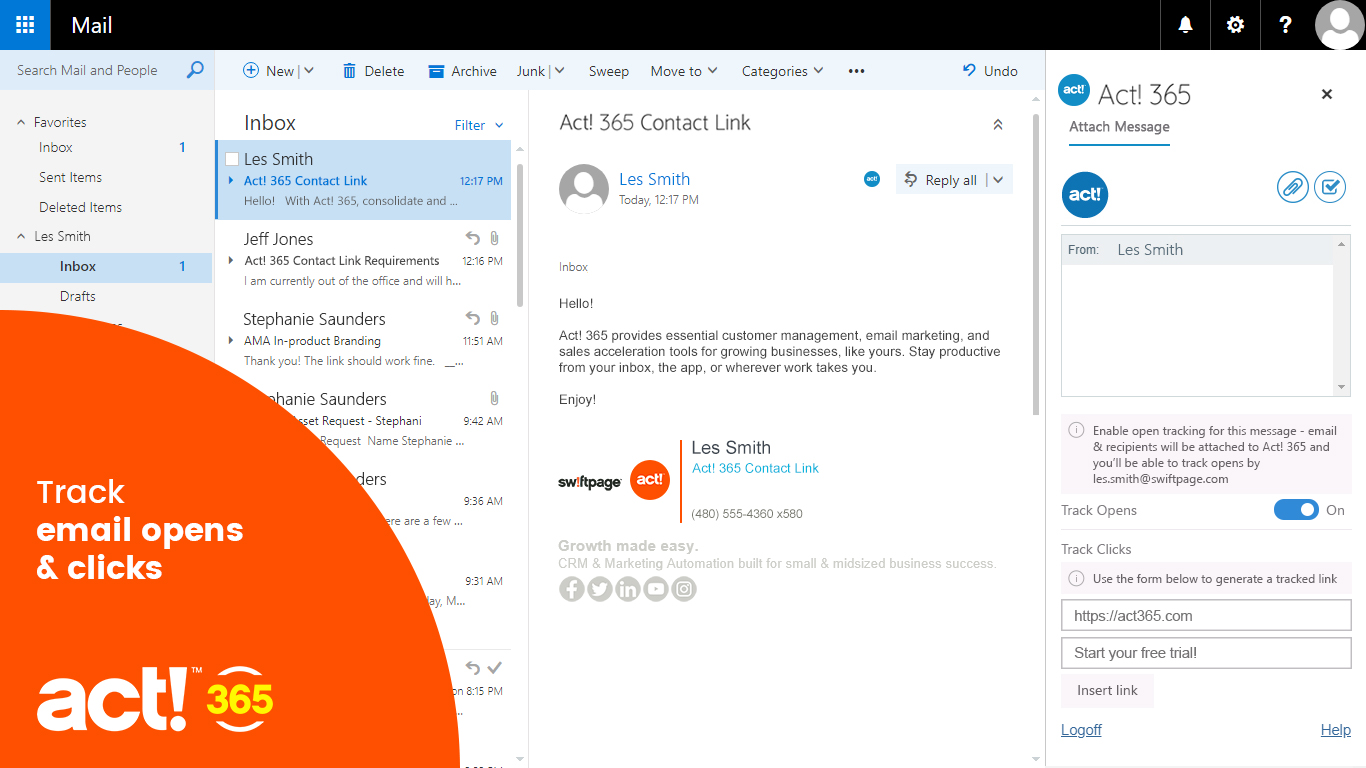
Task: Open the more actions ellipsis in toolbar
Action: [856, 71]
